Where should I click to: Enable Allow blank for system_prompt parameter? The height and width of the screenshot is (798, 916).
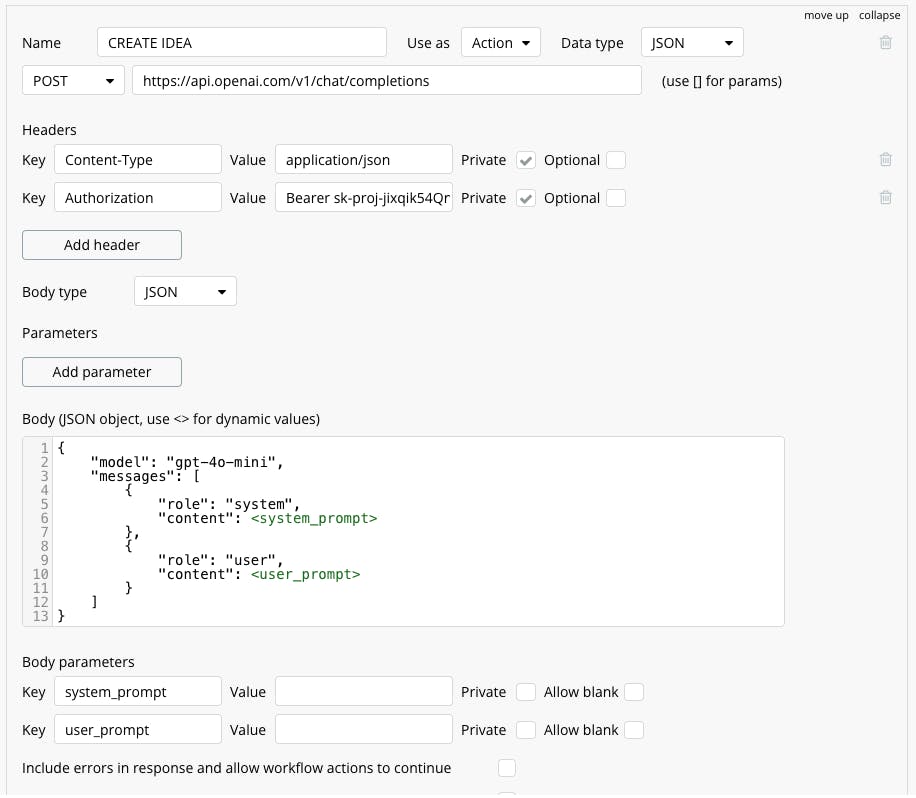tap(634, 692)
